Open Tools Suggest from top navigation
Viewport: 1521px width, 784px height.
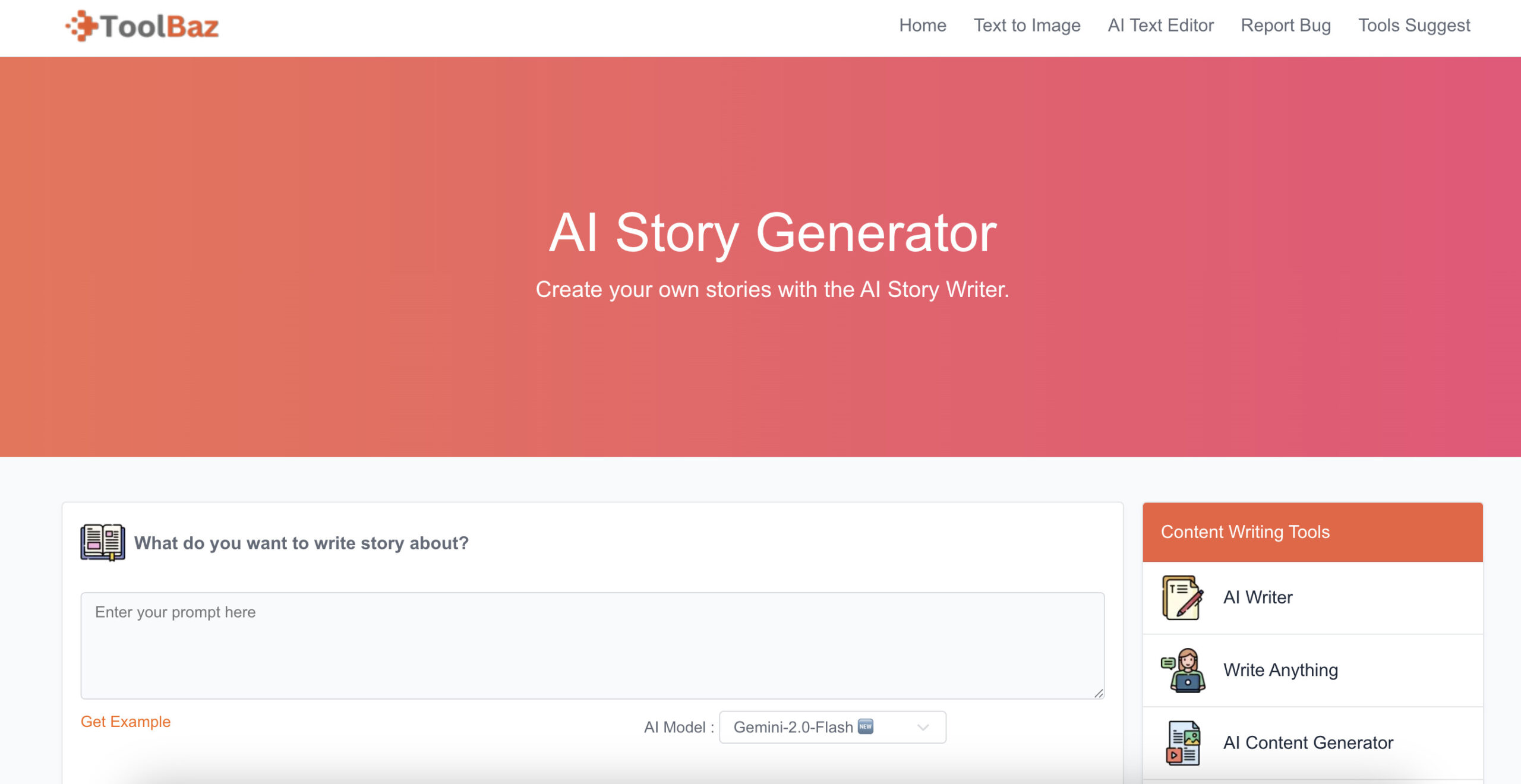pos(1414,26)
